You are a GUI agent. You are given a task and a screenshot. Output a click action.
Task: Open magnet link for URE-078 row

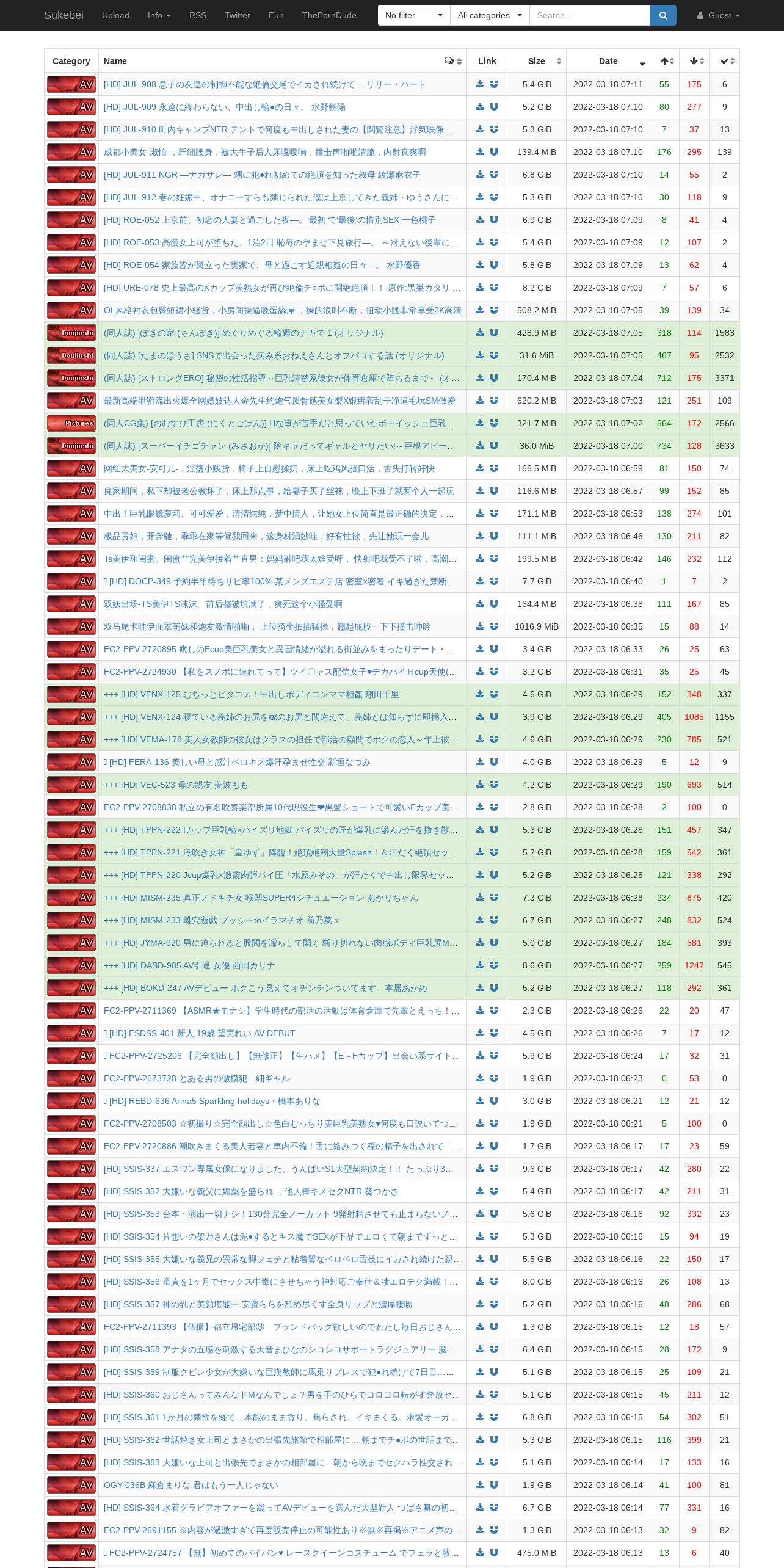point(494,288)
